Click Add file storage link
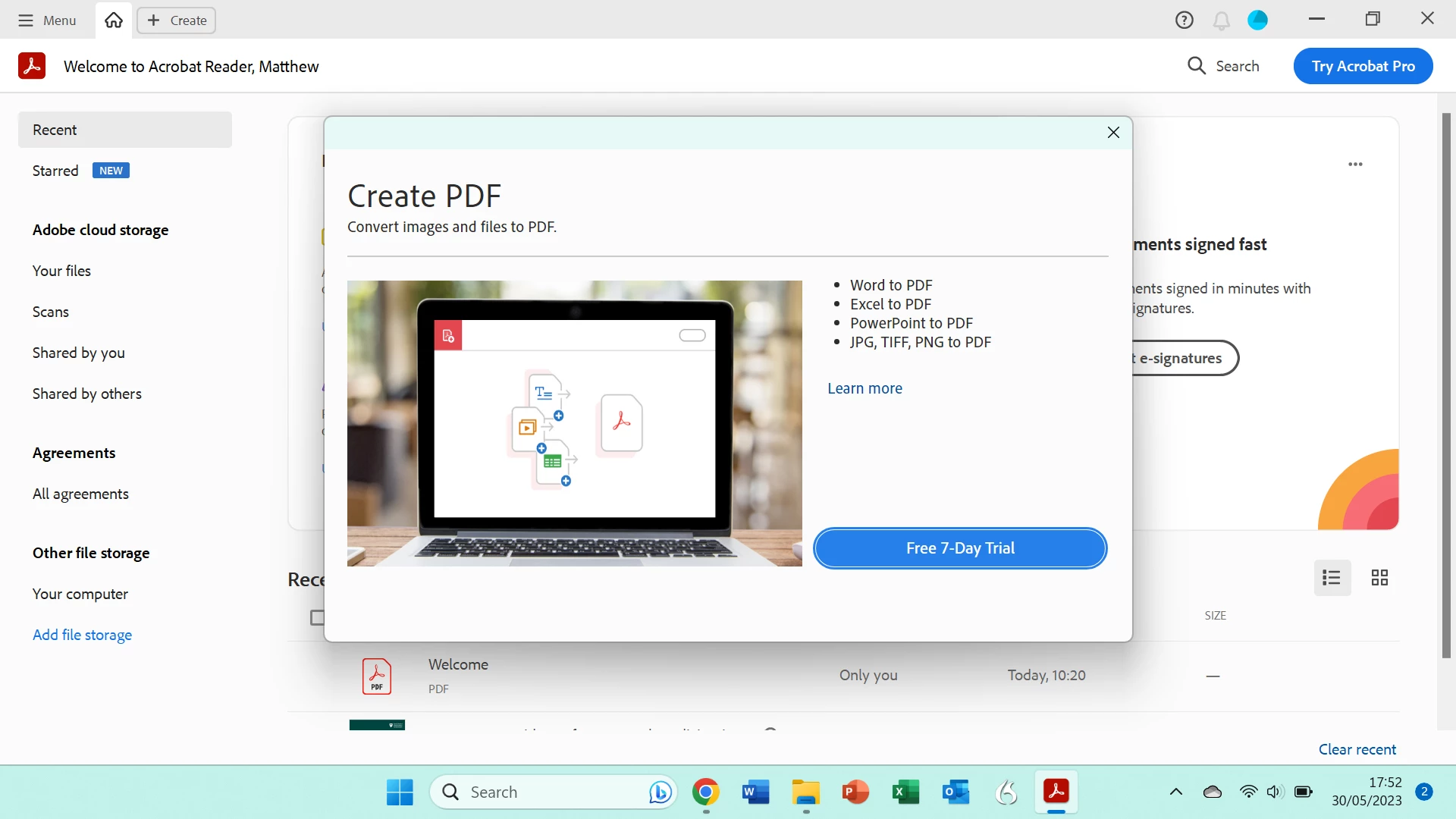1456x819 pixels. tap(82, 635)
